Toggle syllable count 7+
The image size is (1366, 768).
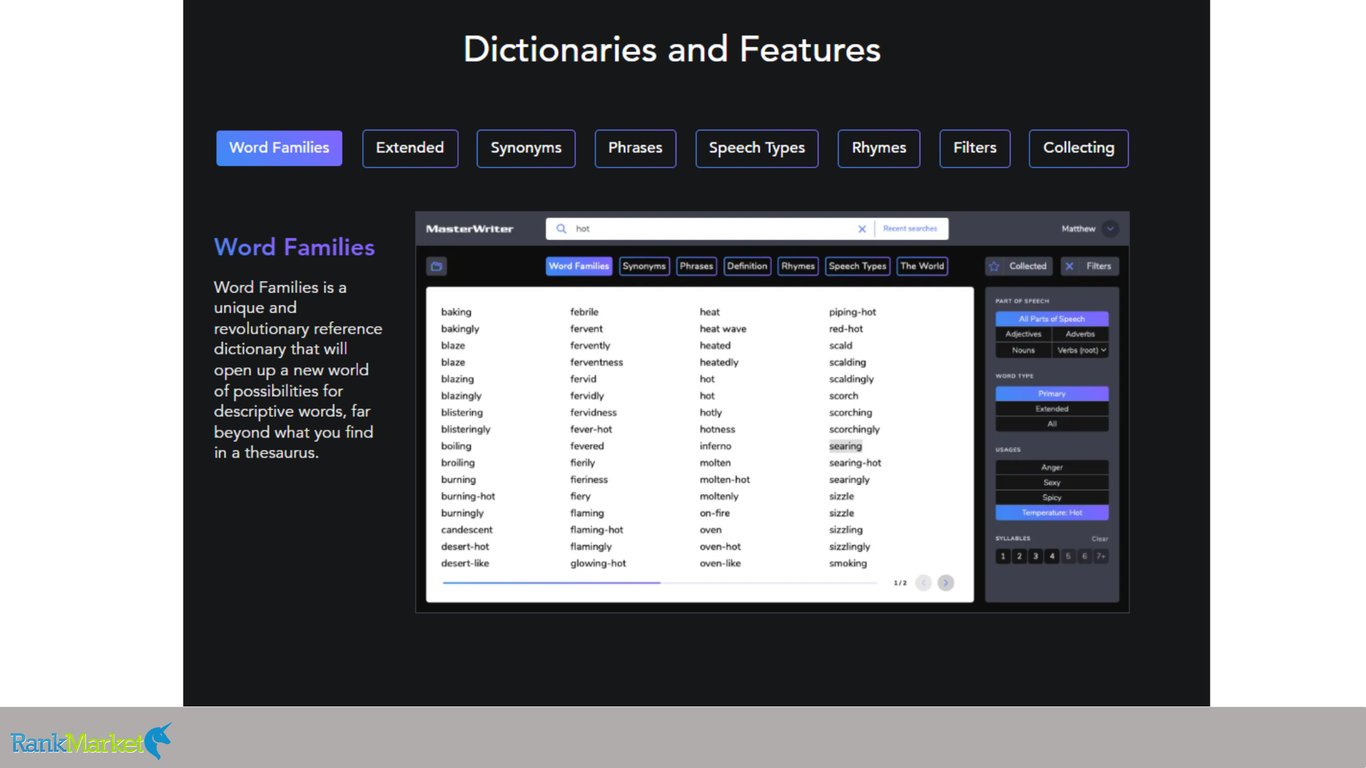tap(1101, 556)
